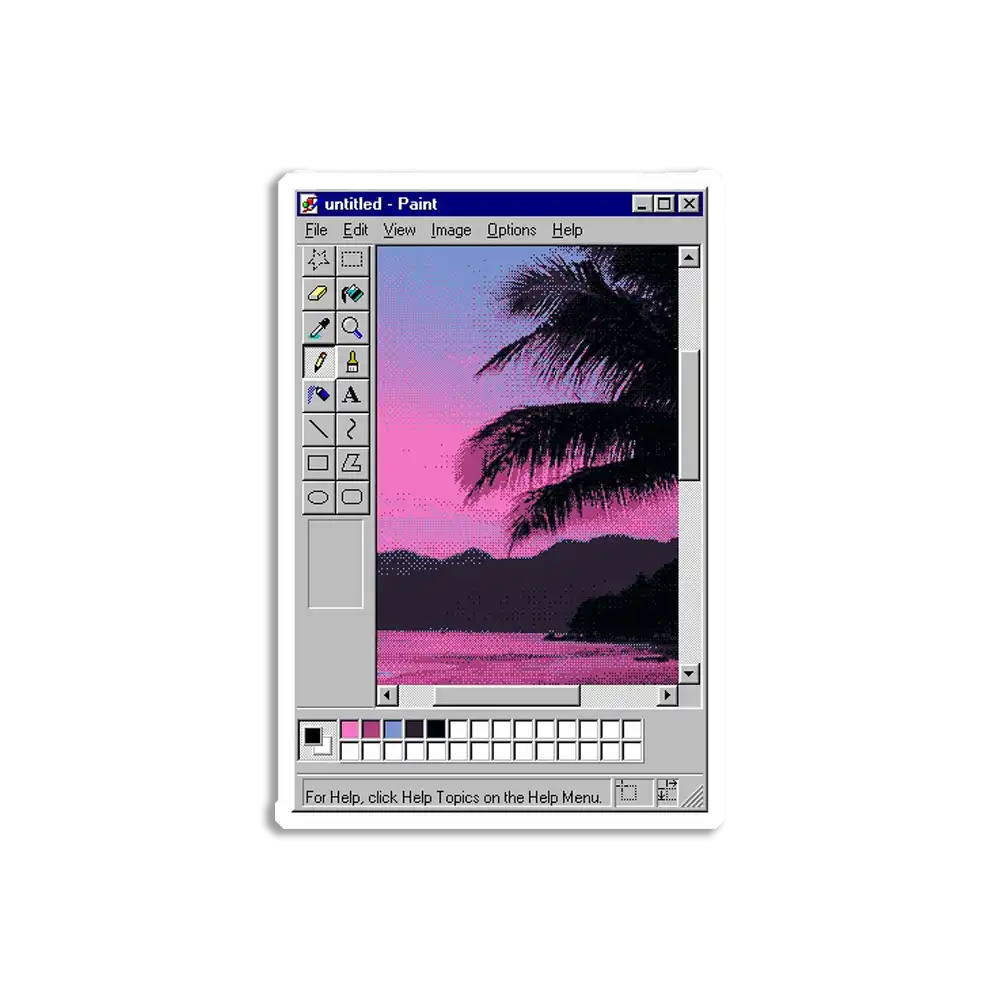Choose the periwinkle blue palette swatch
The height and width of the screenshot is (1000, 1000).
click(393, 730)
